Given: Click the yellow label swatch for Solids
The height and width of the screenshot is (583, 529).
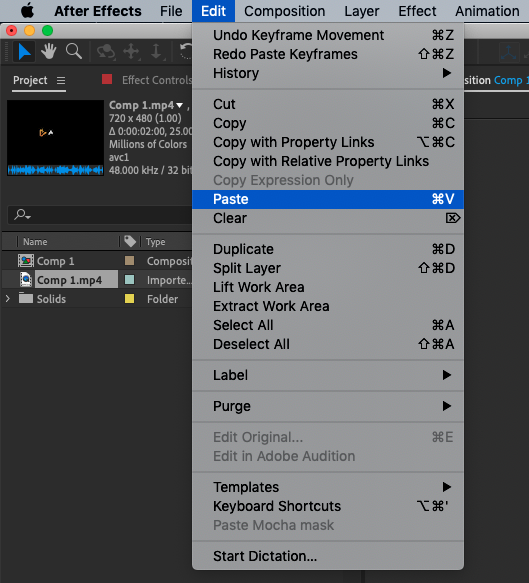Looking at the screenshot, I should (x=129, y=299).
